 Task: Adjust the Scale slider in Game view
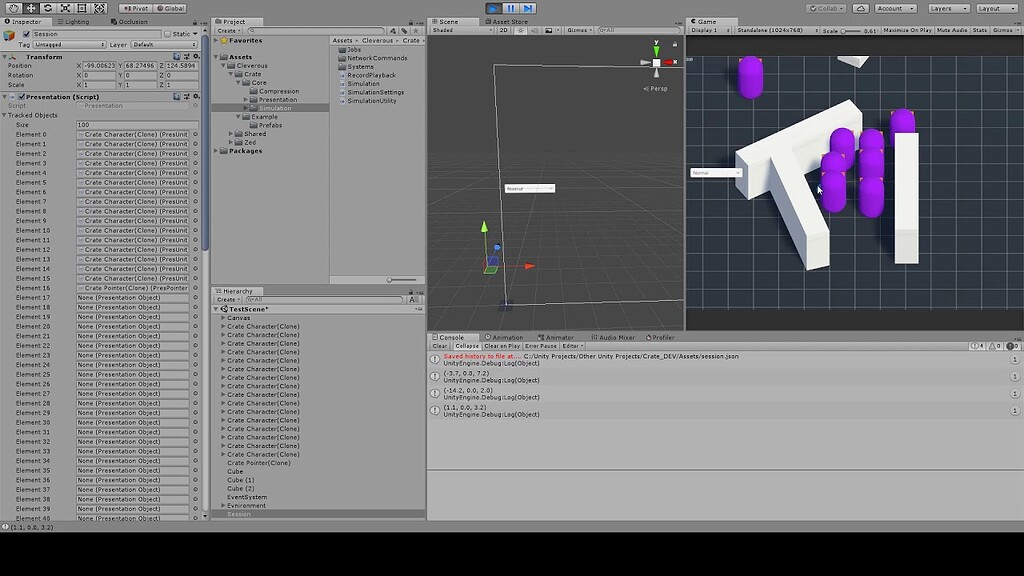click(845, 31)
